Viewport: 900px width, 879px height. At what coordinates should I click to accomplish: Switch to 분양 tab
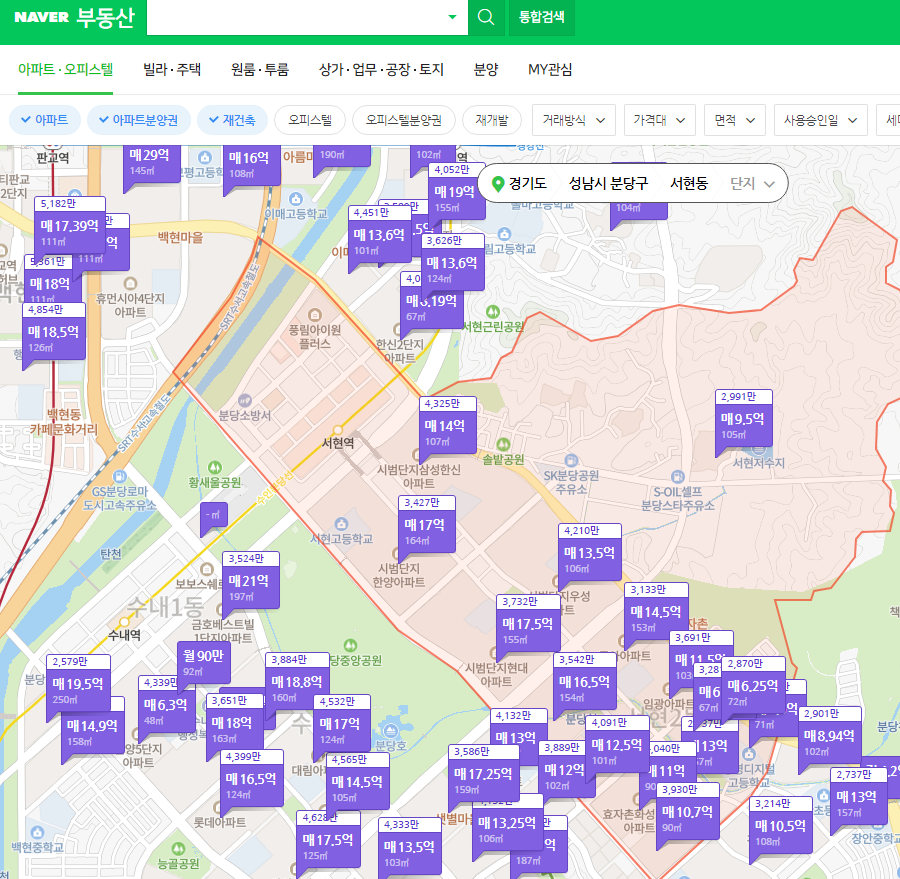pos(486,69)
